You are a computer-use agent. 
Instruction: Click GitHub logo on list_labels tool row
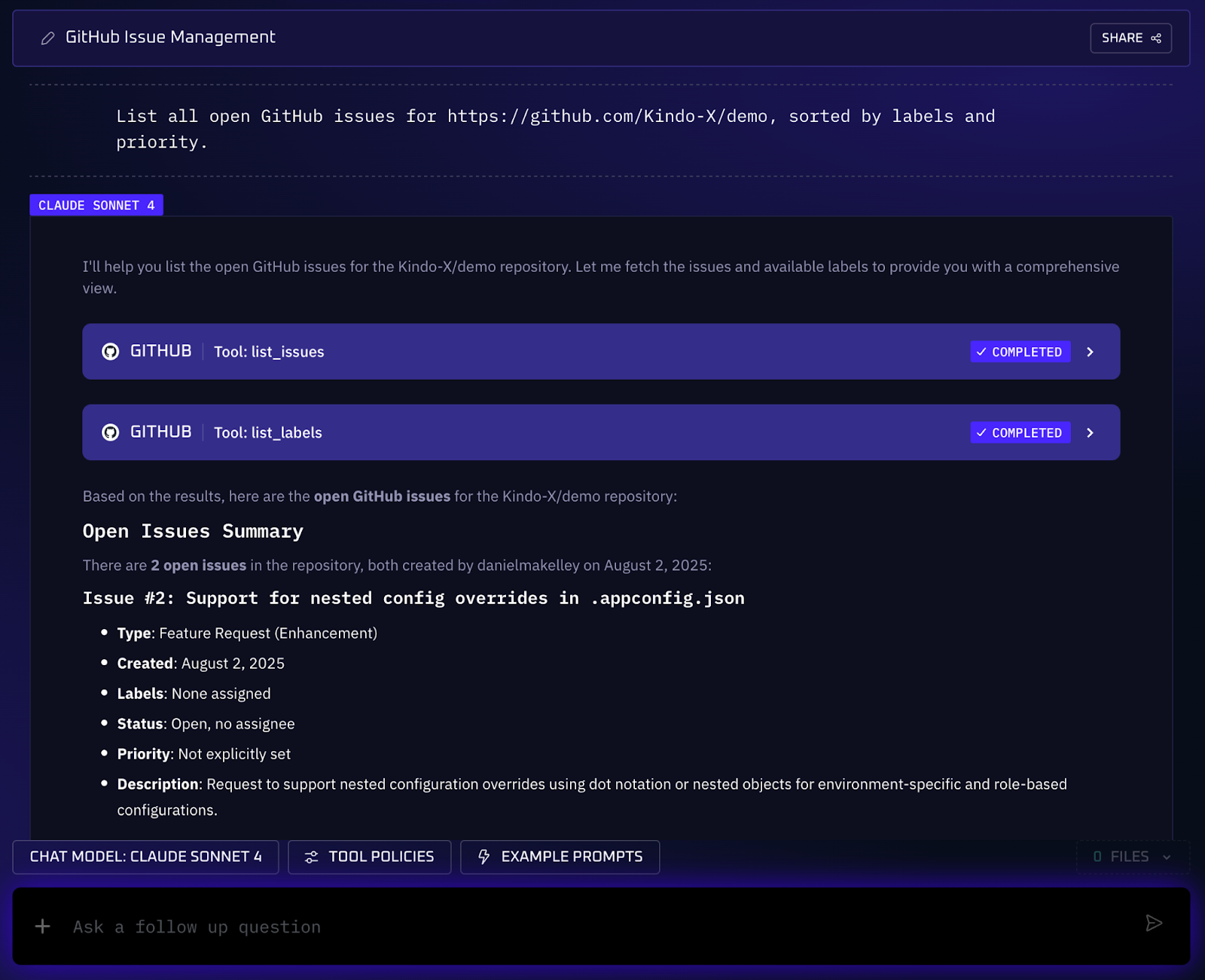(x=111, y=432)
